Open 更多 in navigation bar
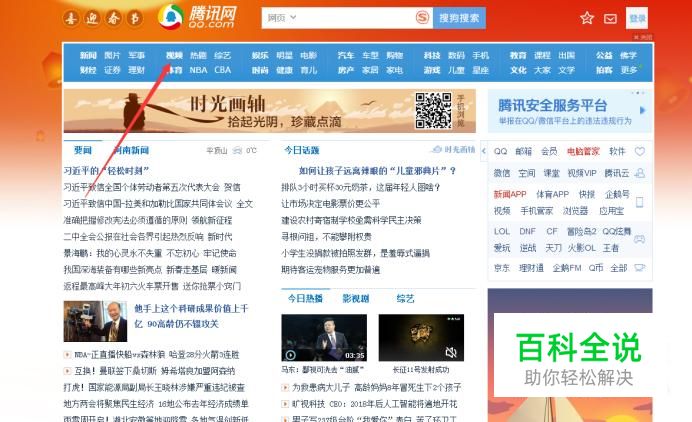 628,70
